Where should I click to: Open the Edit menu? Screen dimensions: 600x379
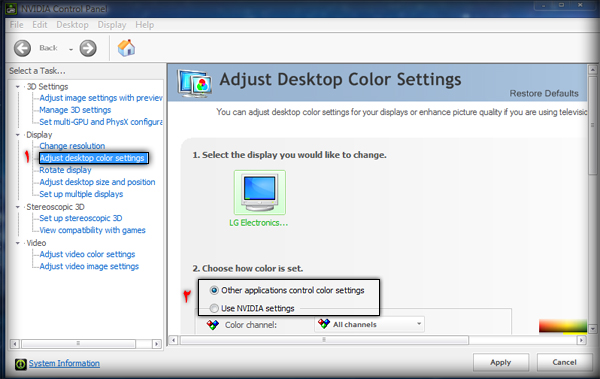click(x=40, y=25)
